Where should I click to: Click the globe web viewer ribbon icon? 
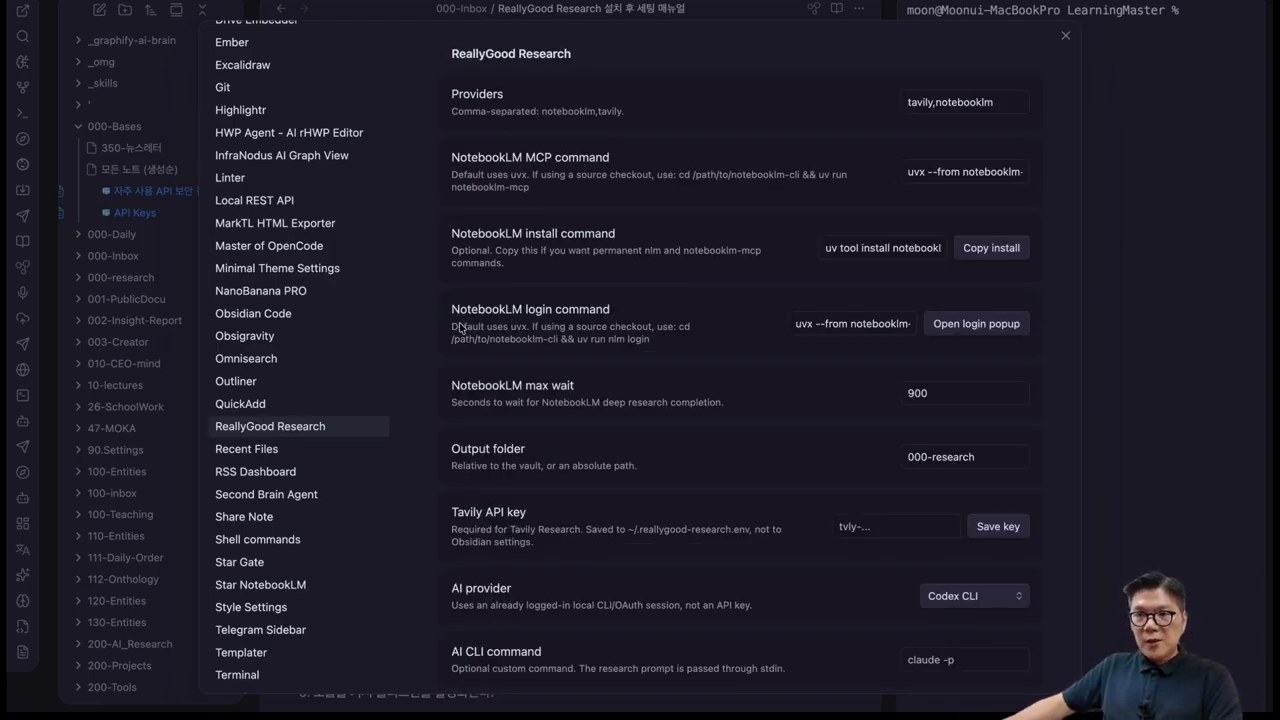(23, 370)
